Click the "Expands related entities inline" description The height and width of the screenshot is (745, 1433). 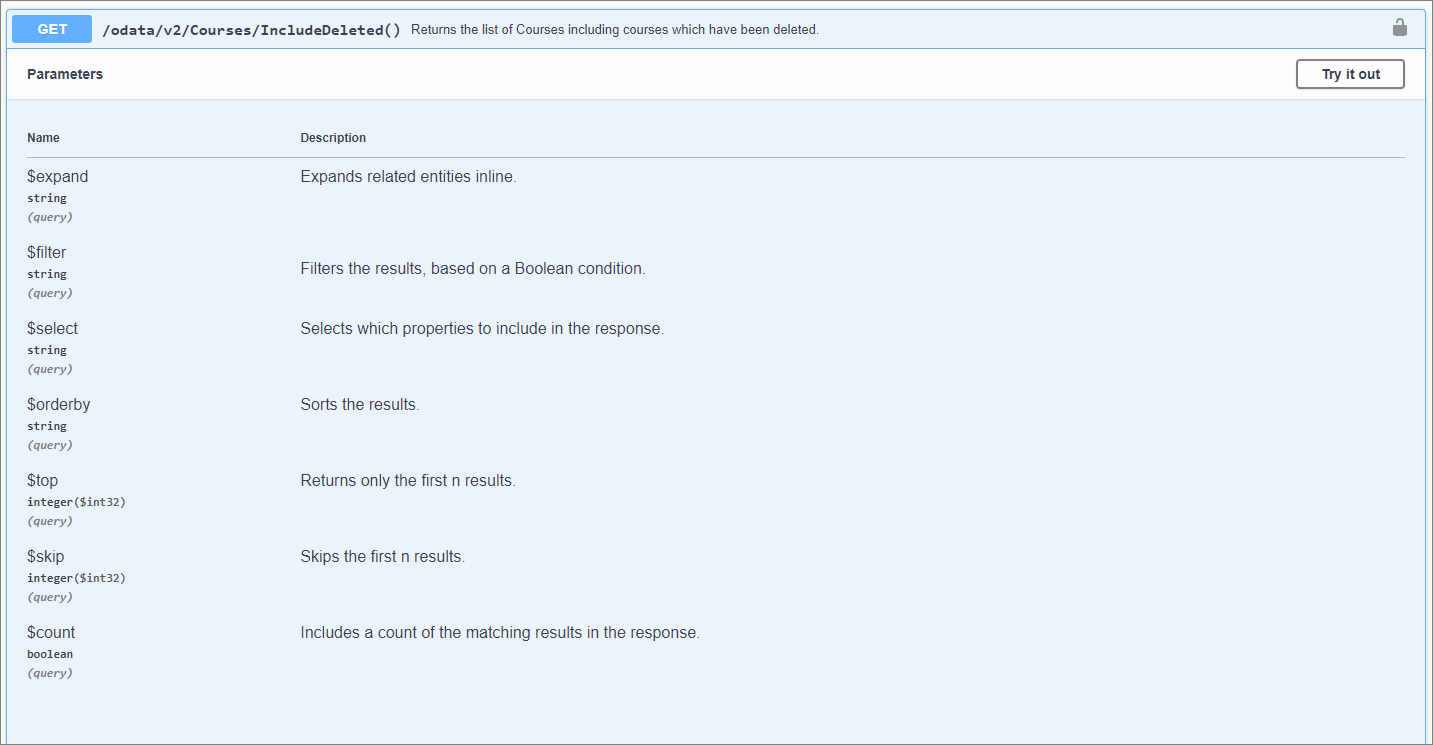coord(408,177)
